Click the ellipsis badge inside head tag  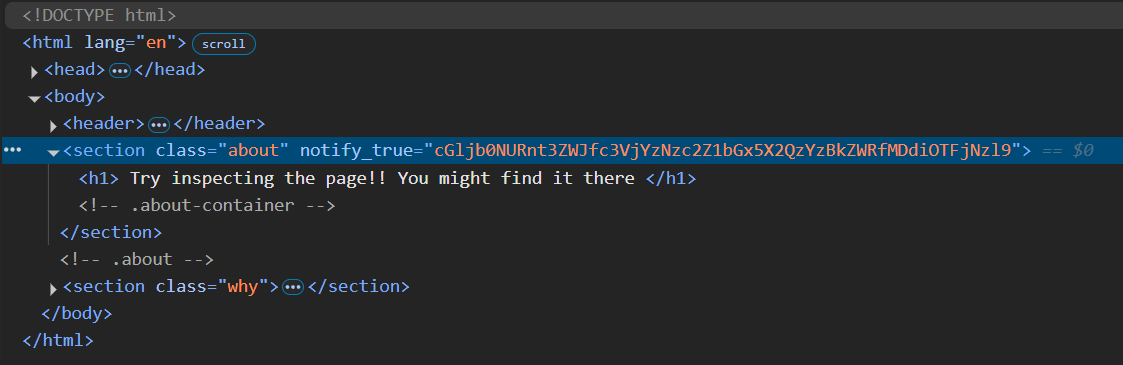coord(120,71)
